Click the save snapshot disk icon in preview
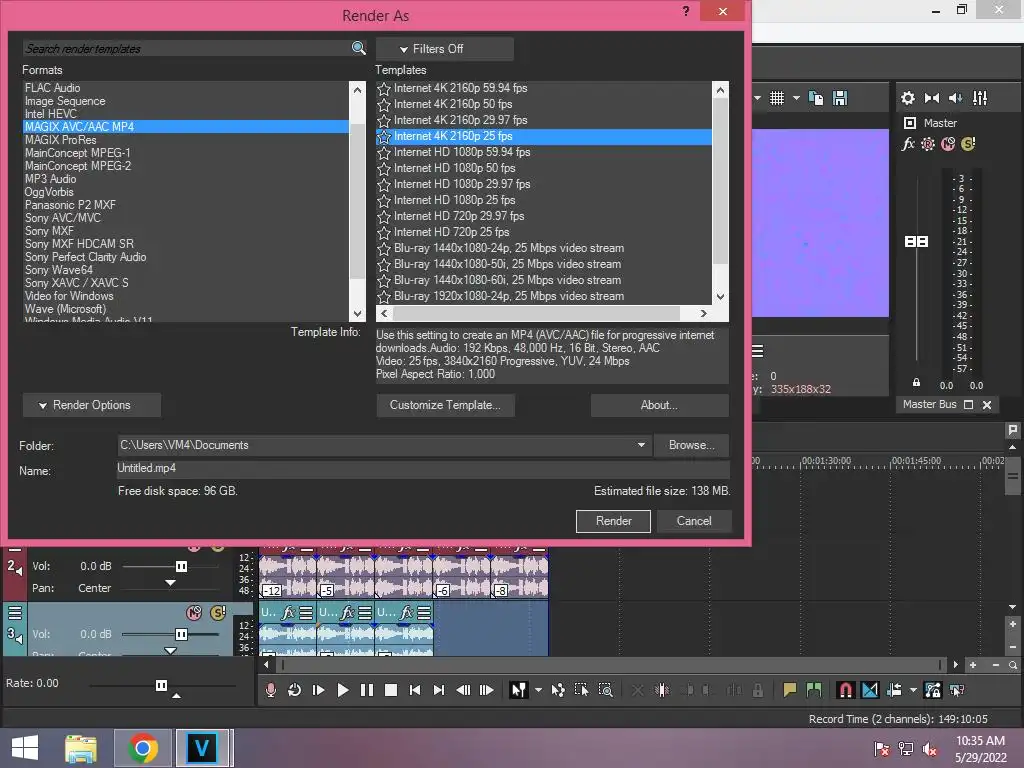Image resolution: width=1024 pixels, height=768 pixels. [840, 98]
